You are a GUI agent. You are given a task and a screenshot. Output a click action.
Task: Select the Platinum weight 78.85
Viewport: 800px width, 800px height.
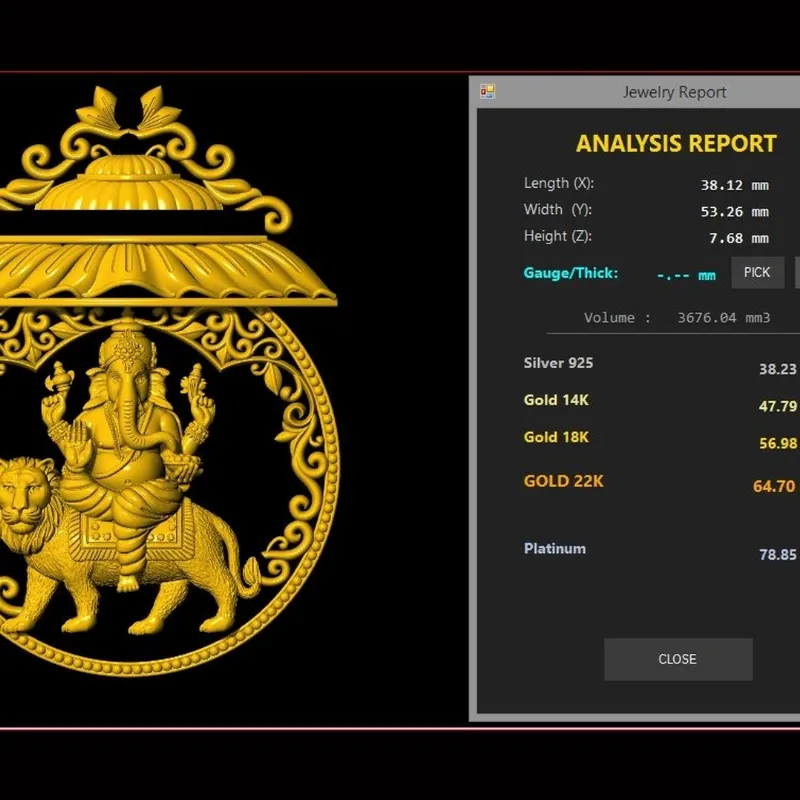[778, 555]
